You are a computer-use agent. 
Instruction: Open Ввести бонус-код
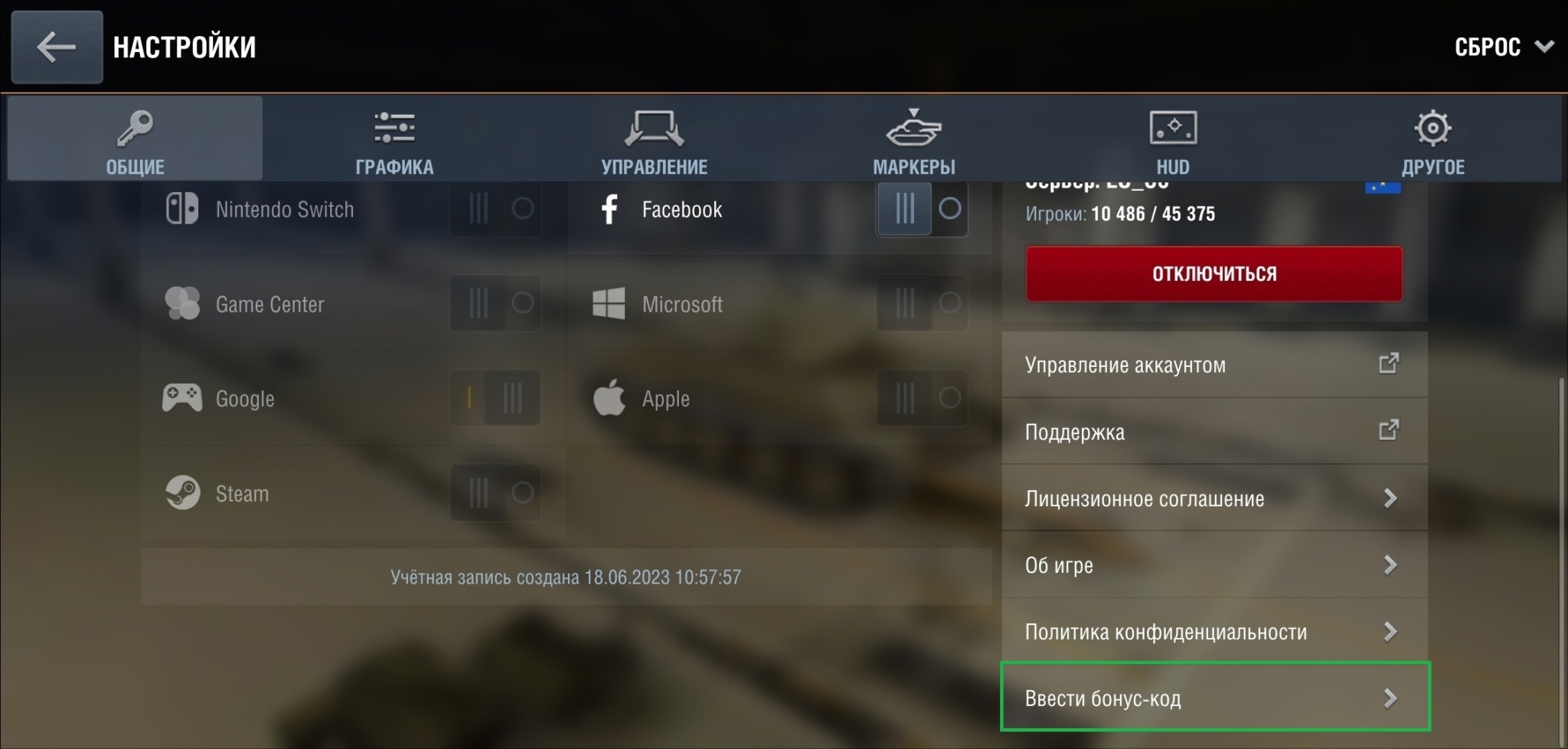[x=1214, y=698]
